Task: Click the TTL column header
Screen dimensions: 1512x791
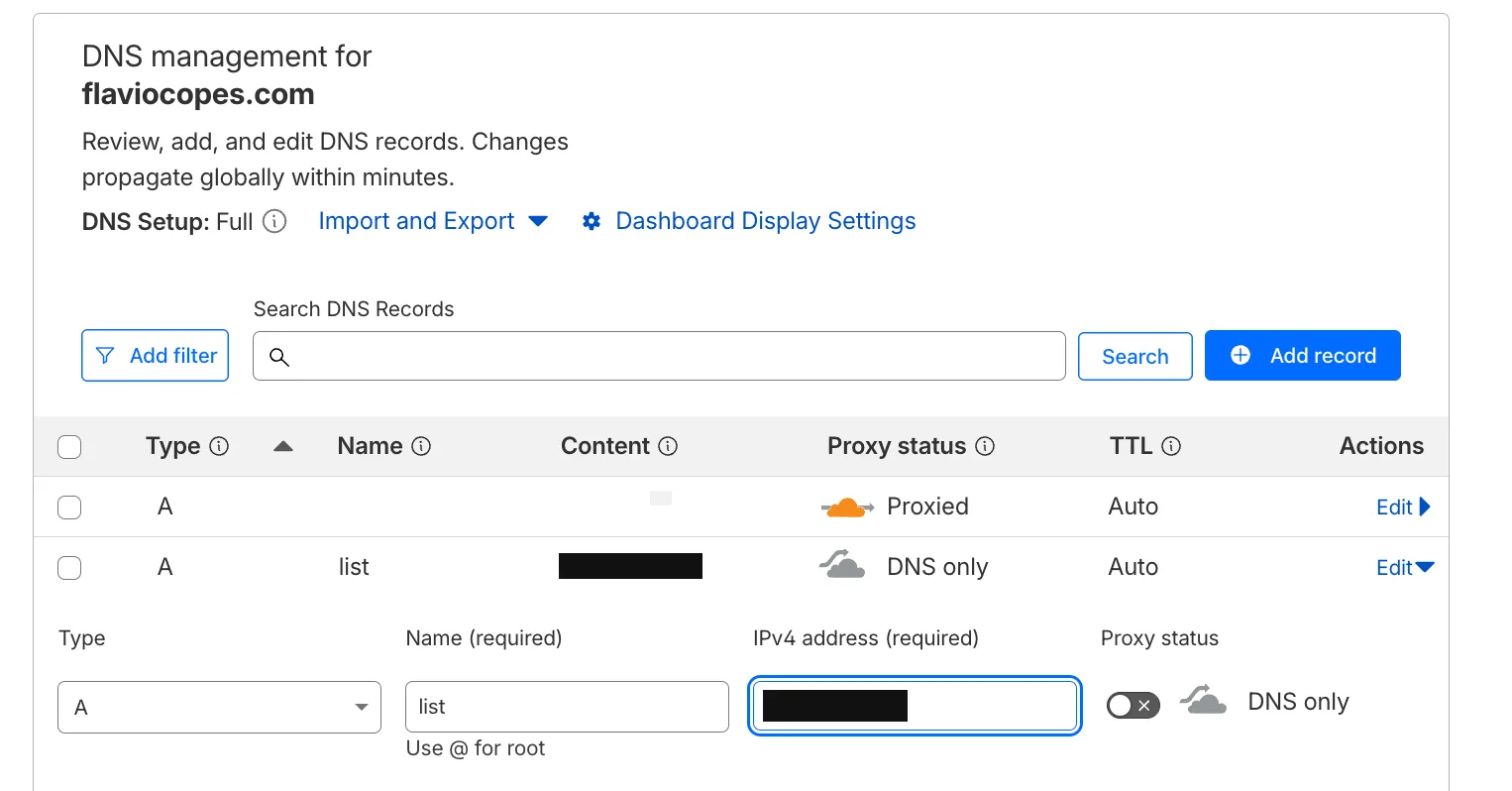Action: coord(1131,446)
